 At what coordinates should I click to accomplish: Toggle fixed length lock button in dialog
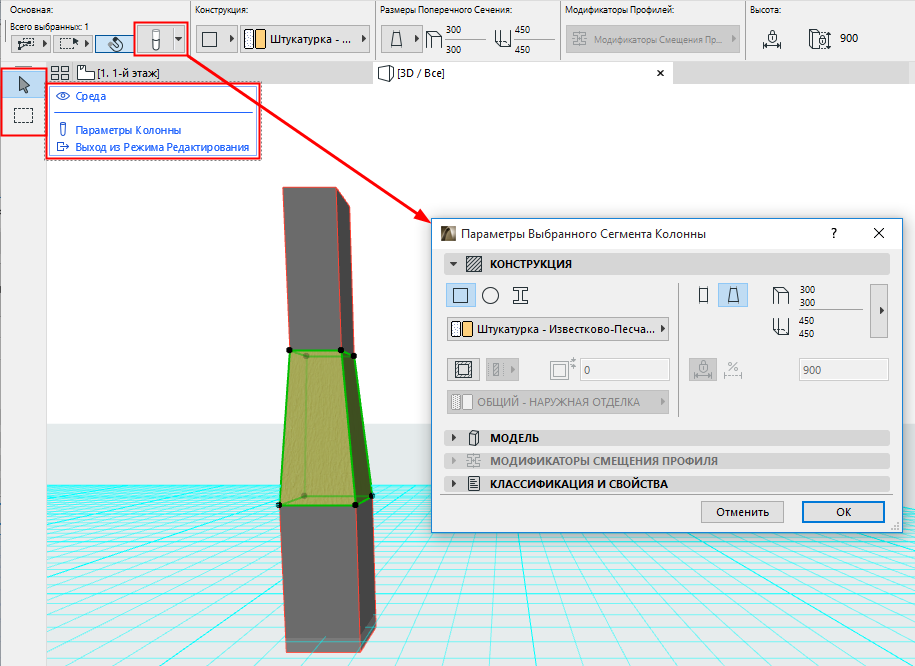[703, 369]
